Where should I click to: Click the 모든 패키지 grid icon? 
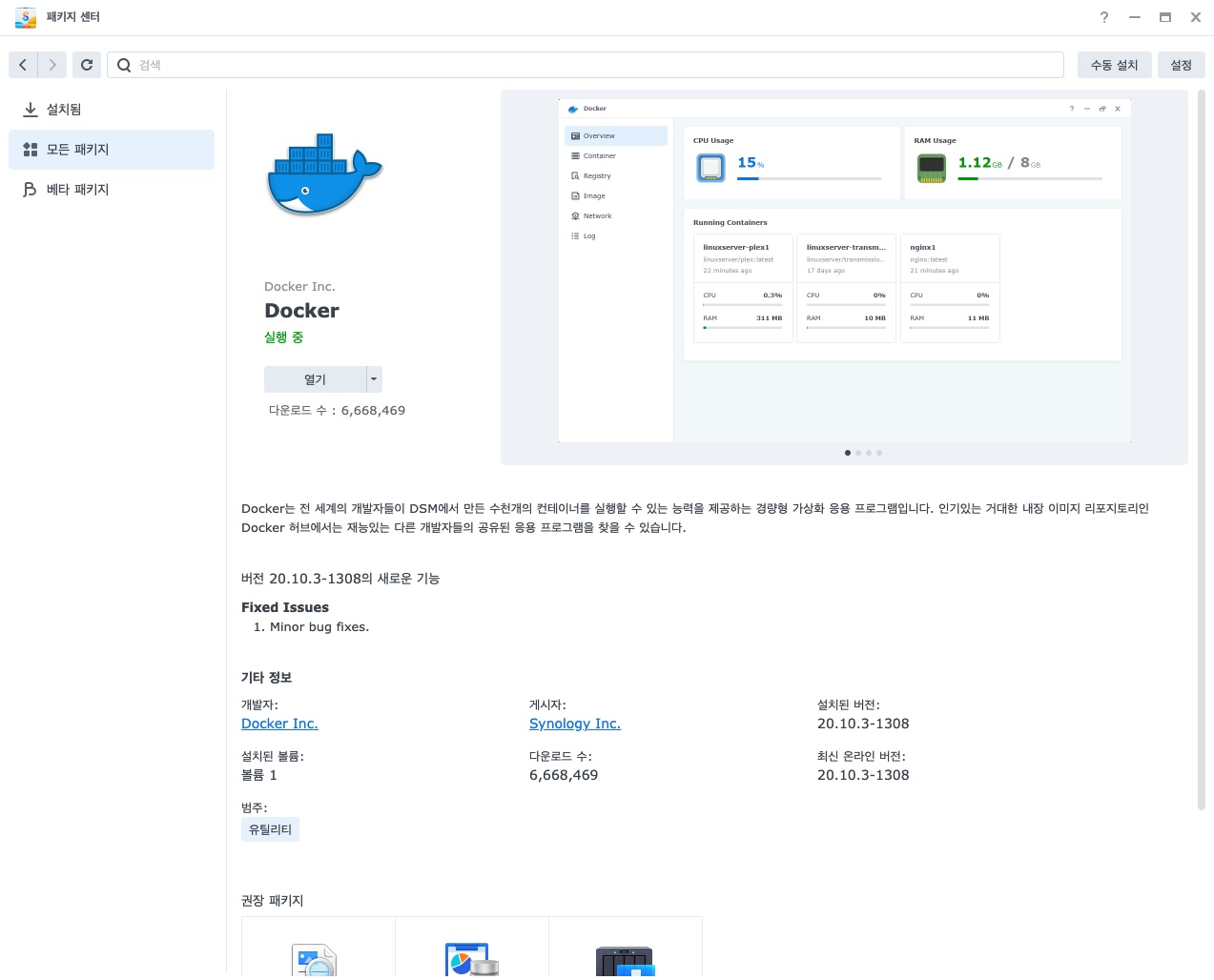point(31,150)
